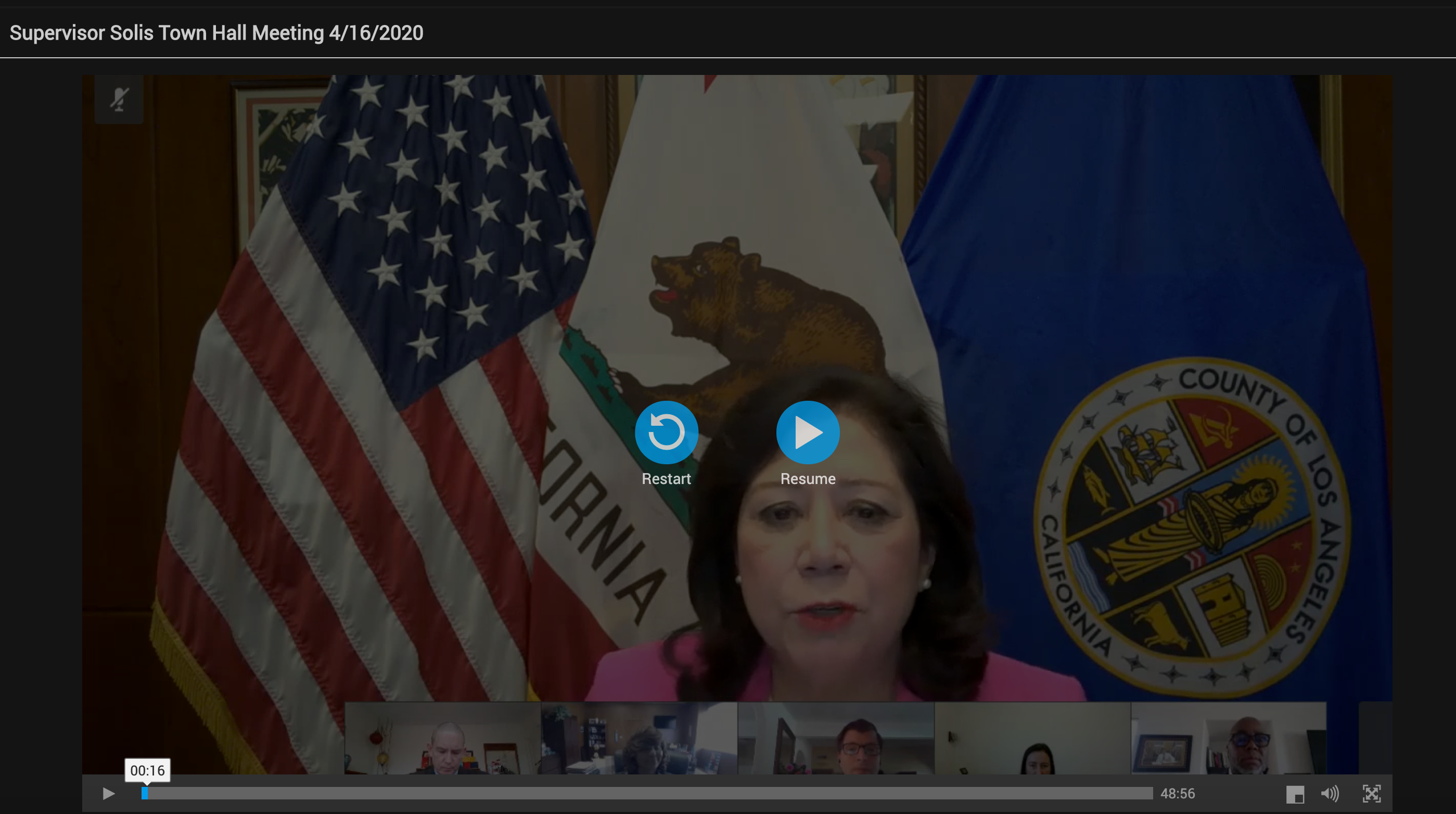The height and width of the screenshot is (814, 1456).
Task: Click the 'Resume' text label
Action: pyautogui.click(x=808, y=479)
